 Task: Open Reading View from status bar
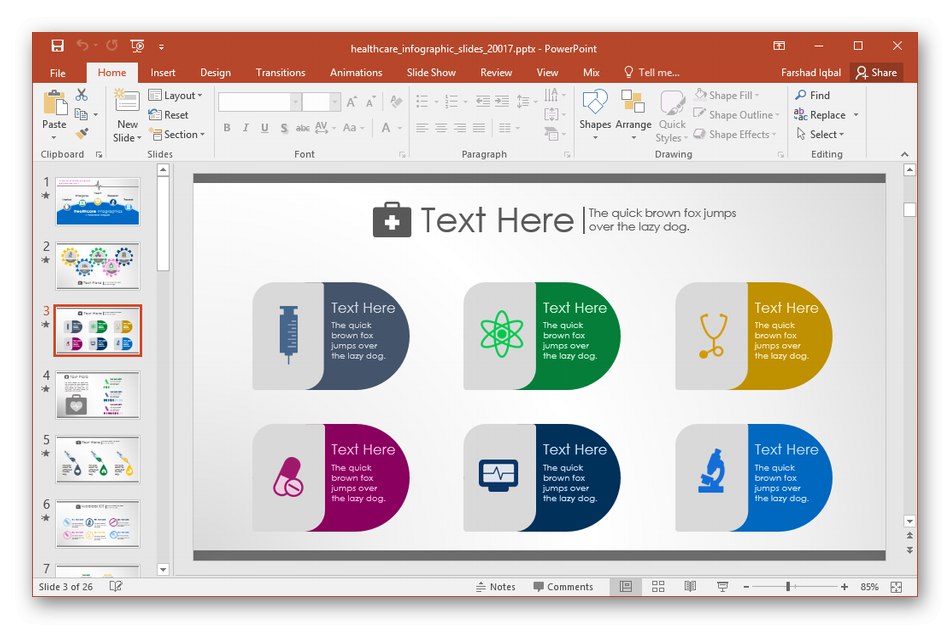coord(690,587)
